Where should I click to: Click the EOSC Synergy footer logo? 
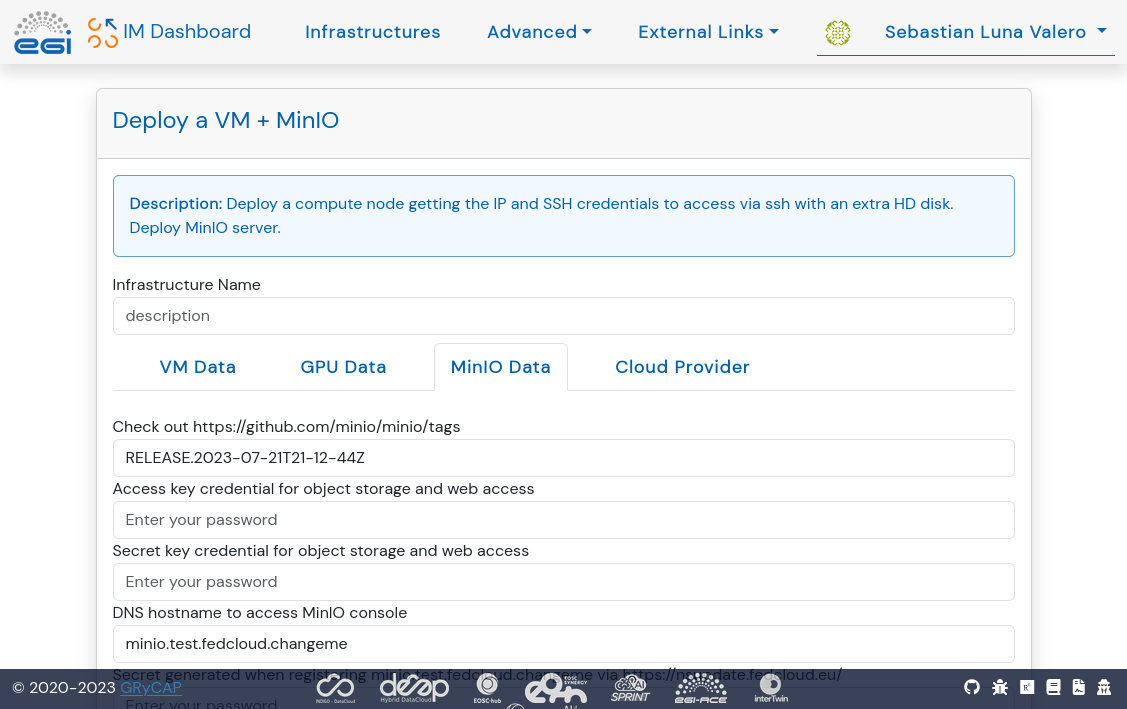(556, 690)
